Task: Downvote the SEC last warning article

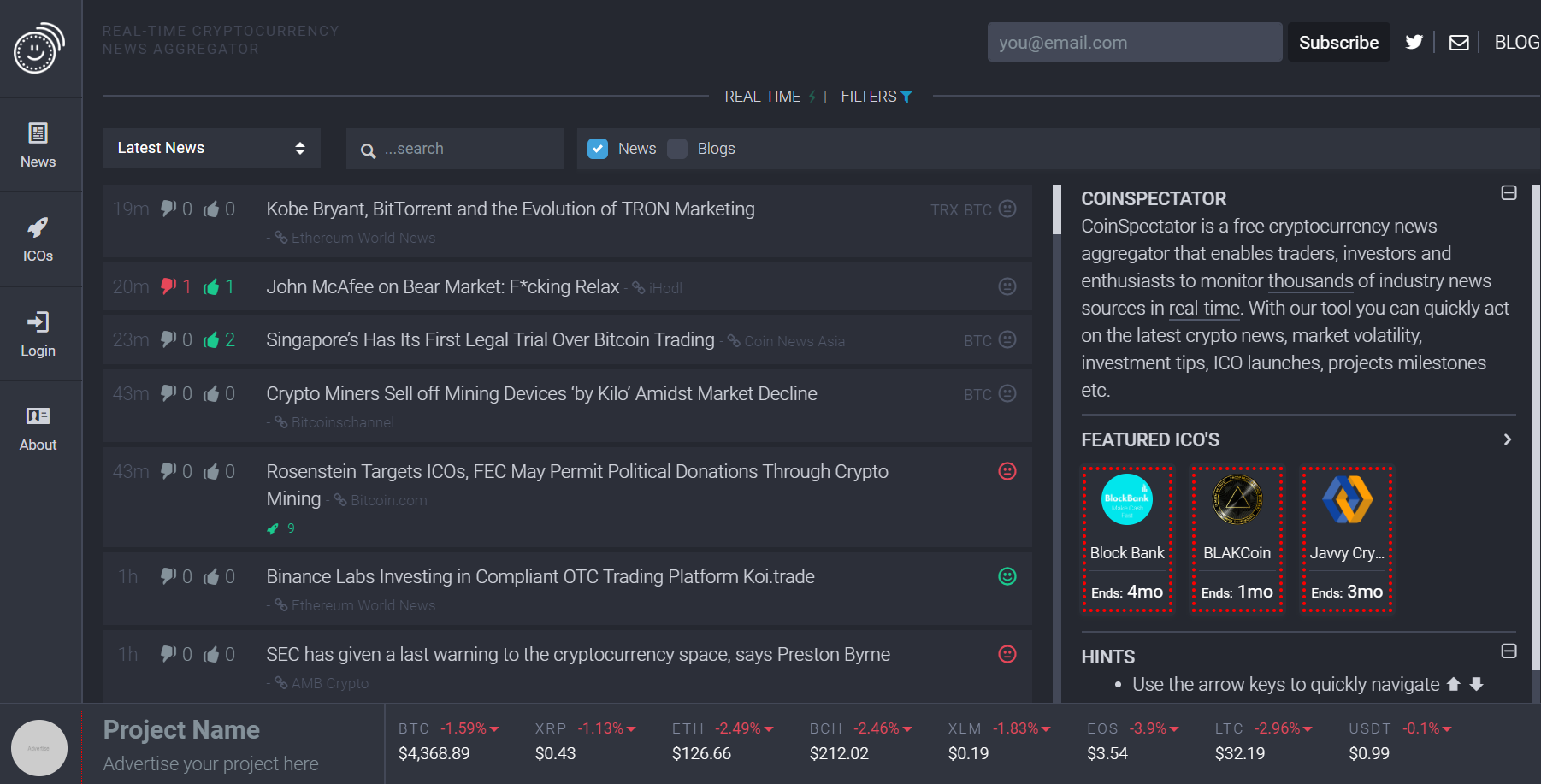Action: point(168,654)
